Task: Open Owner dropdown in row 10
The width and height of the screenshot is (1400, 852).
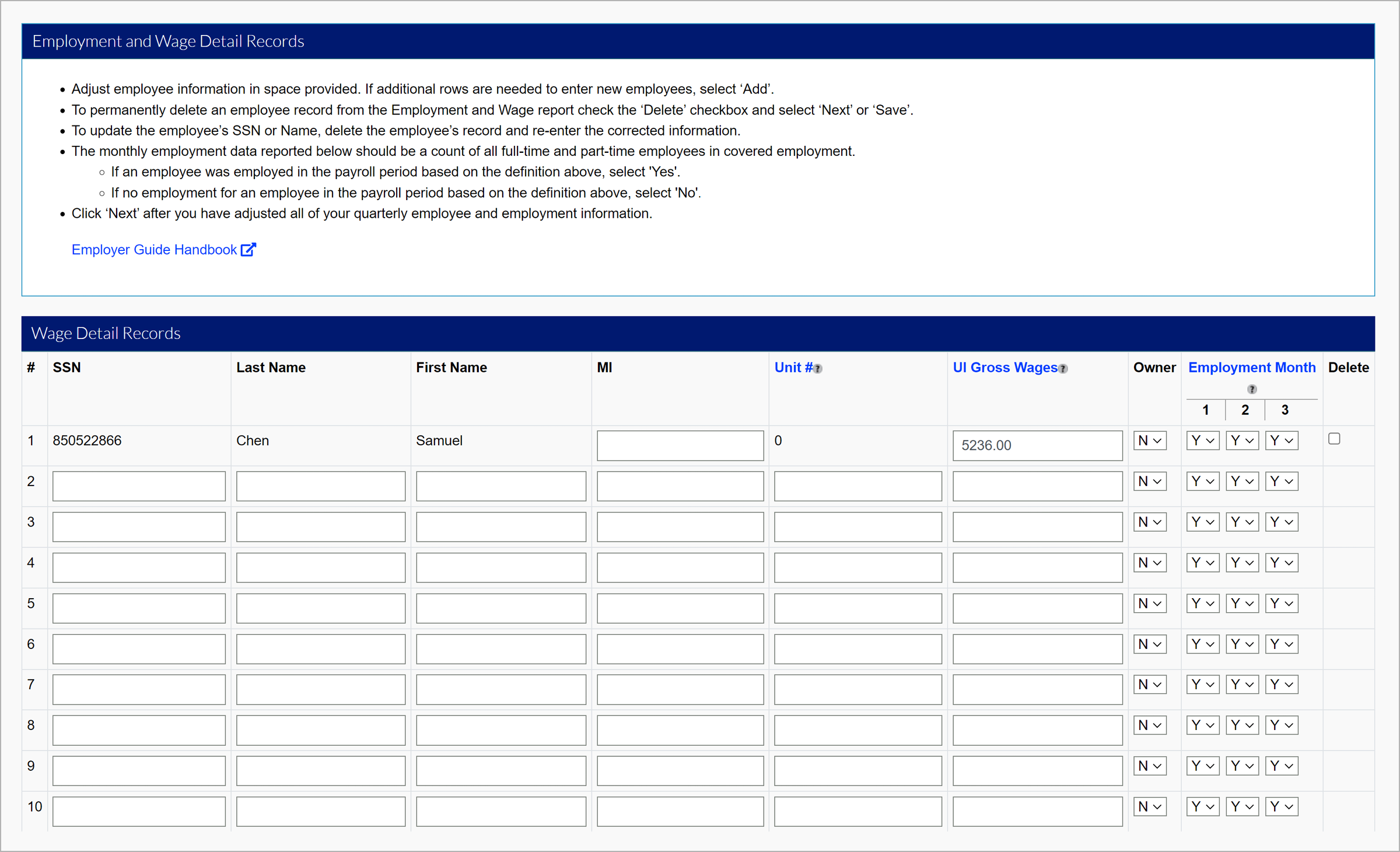Action: (1149, 806)
